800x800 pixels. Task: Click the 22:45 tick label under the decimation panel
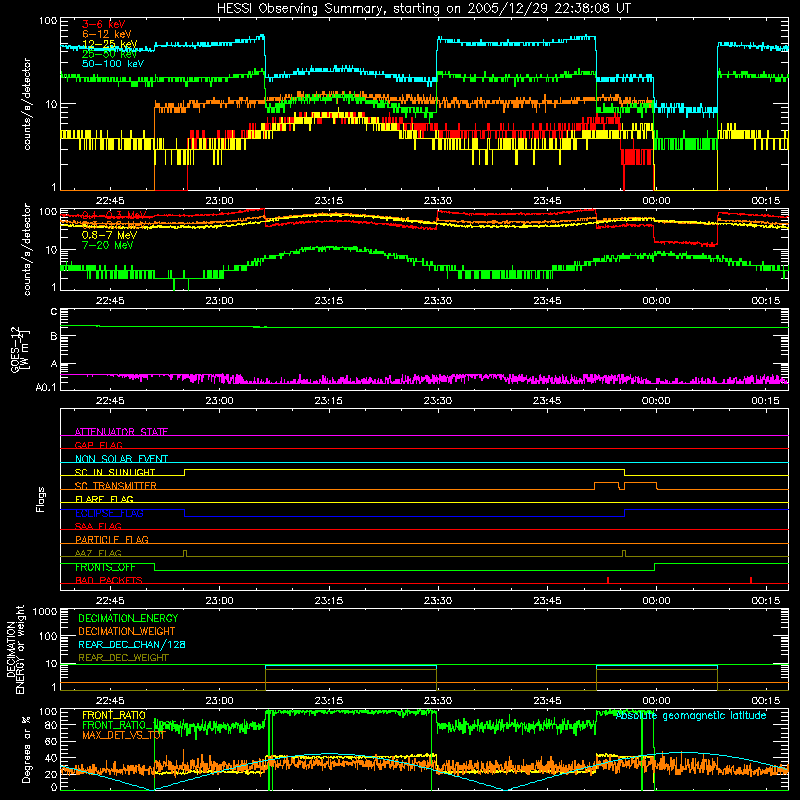click(x=110, y=701)
